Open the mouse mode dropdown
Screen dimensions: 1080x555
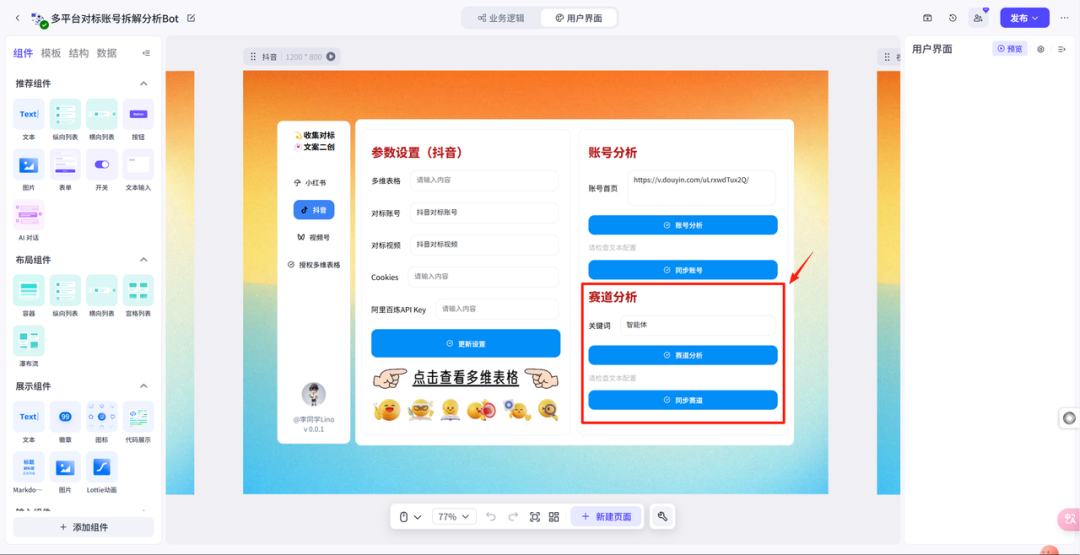click(x=411, y=516)
